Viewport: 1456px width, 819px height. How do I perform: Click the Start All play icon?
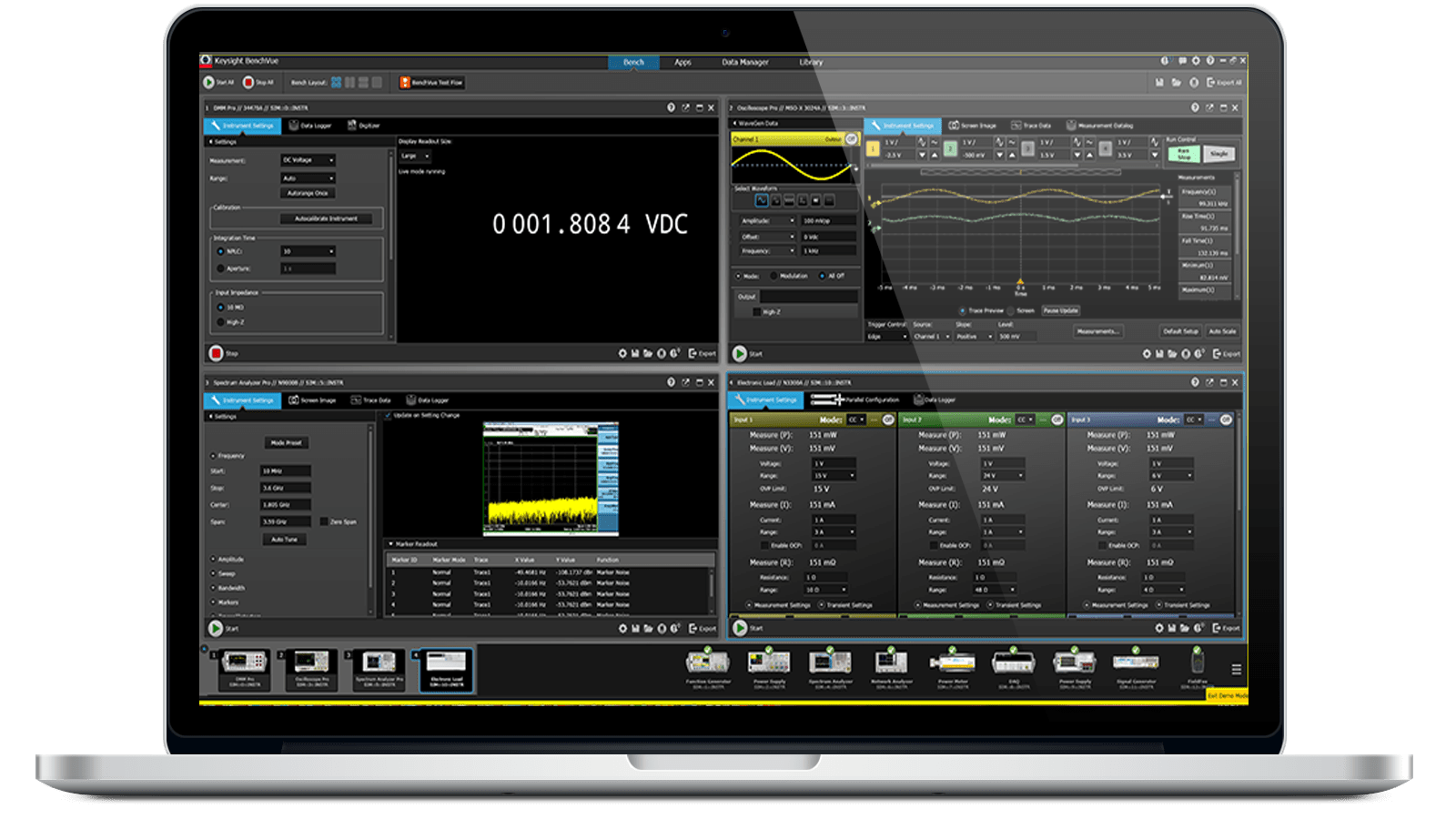point(208,82)
